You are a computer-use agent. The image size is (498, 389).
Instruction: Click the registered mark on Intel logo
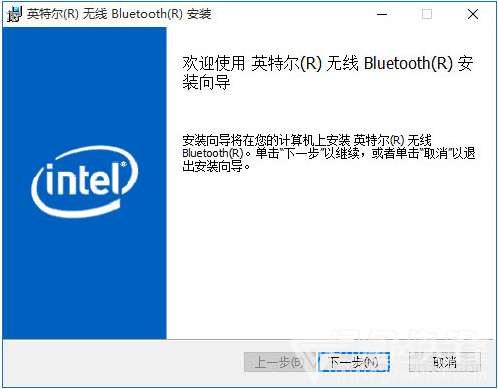pyautogui.click(x=124, y=164)
